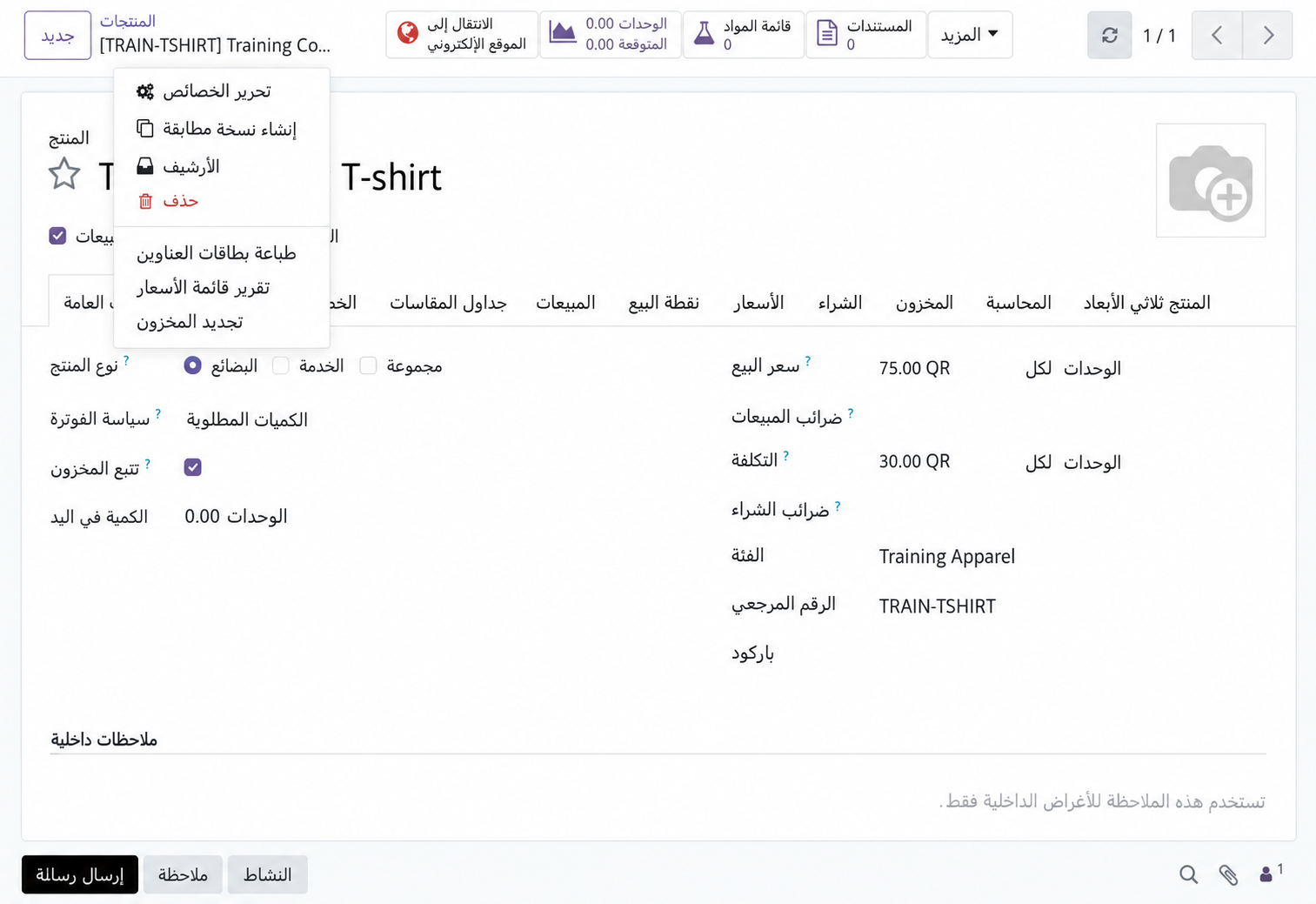
Task: Click help mark beside نوع المنتج
Action: [126, 360]
